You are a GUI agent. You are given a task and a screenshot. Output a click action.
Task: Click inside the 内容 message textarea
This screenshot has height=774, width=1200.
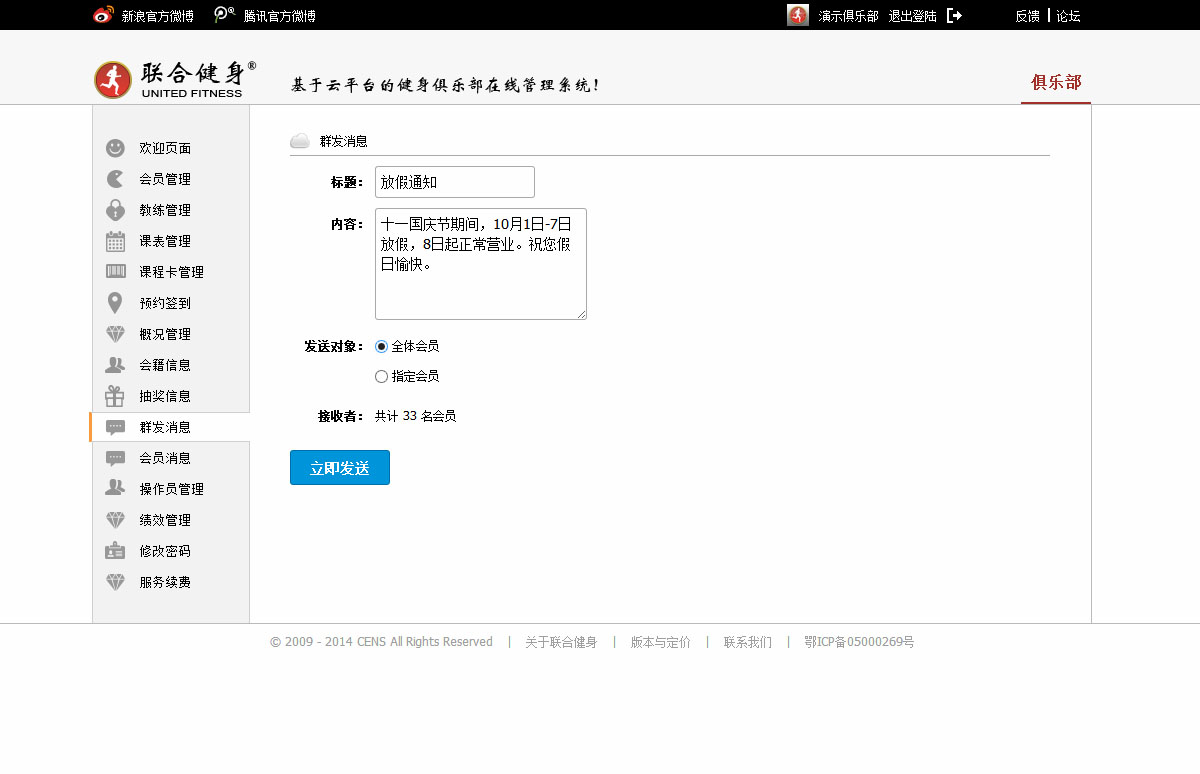(x=480, y=264)
